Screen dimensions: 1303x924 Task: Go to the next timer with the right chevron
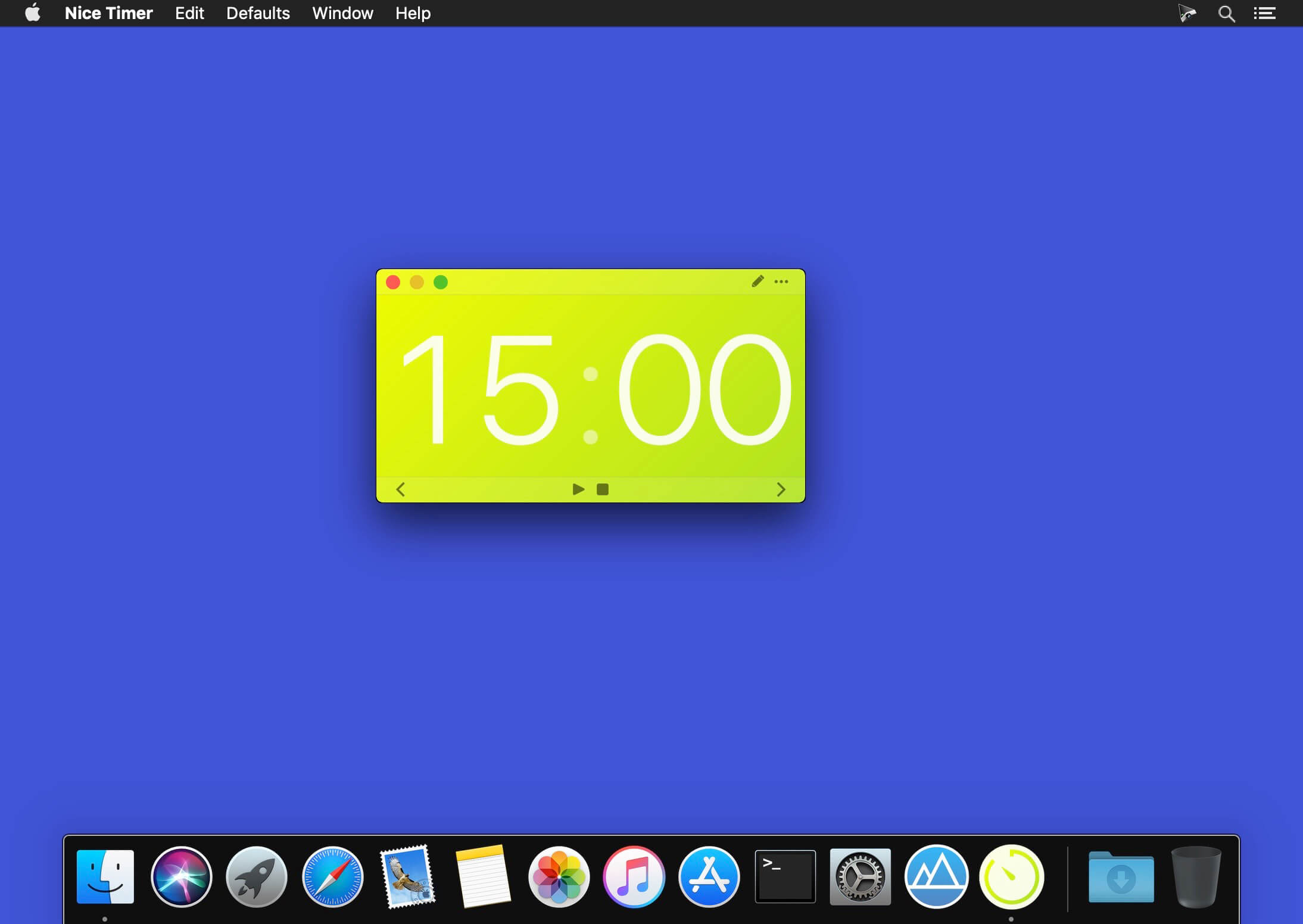pyautogui.click(x=781, y=489)
